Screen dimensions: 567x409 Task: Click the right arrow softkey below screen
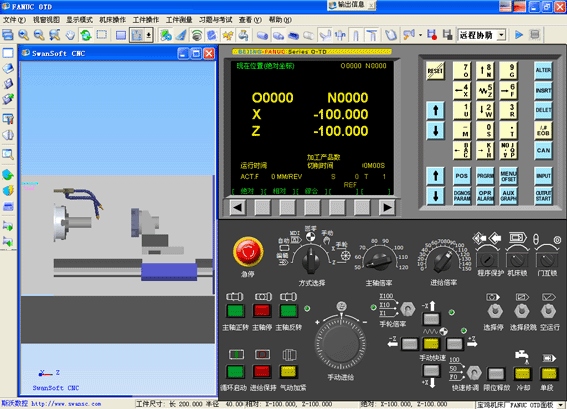coord(387,208)
